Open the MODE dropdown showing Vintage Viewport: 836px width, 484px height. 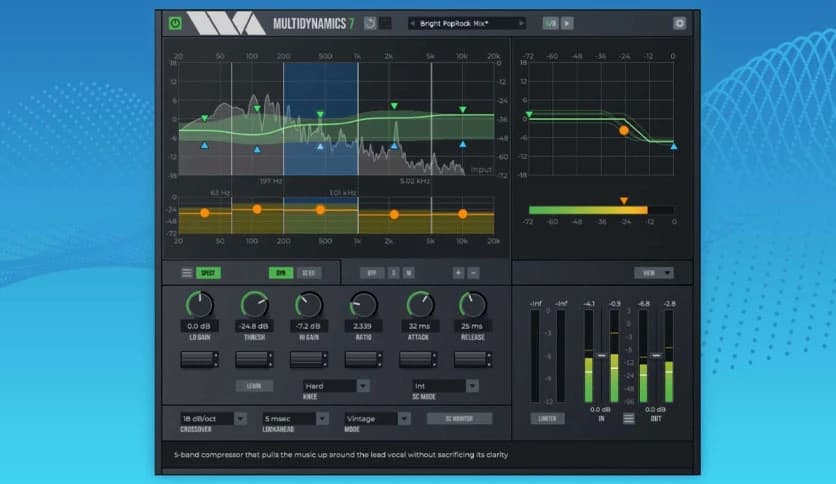pyautogui.click(x=377, y=418)
